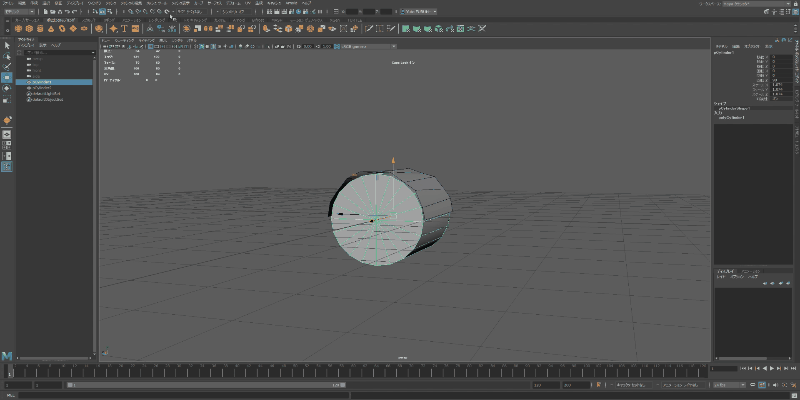Viewport: 800px width, 400px height.
Task: Select the arrow Select tool in the toolbox
Action: (7, 45)
